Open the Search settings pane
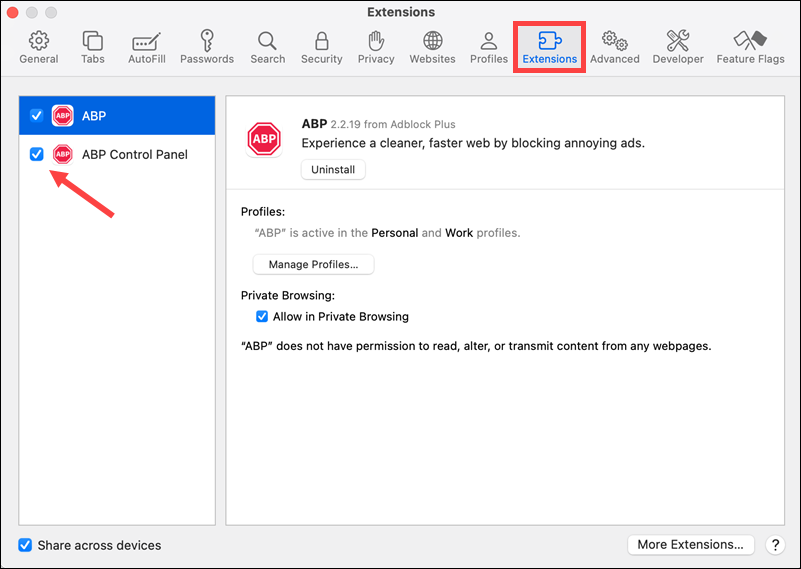Viewport: 801px width, 569px height. [268, 47]
